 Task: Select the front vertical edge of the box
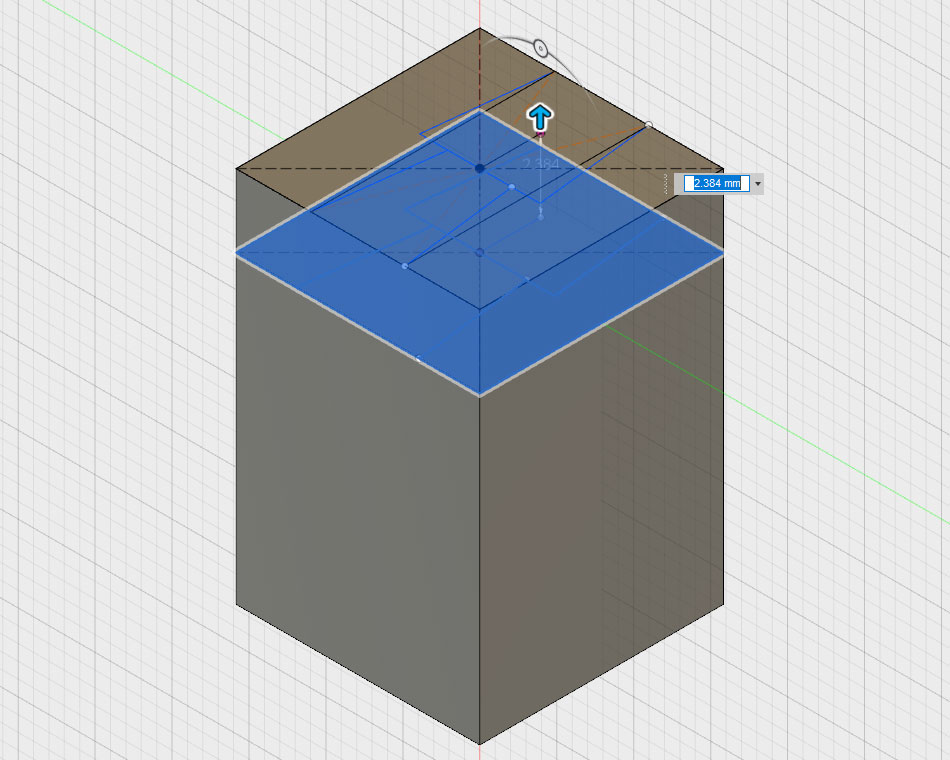click(480, 570)
